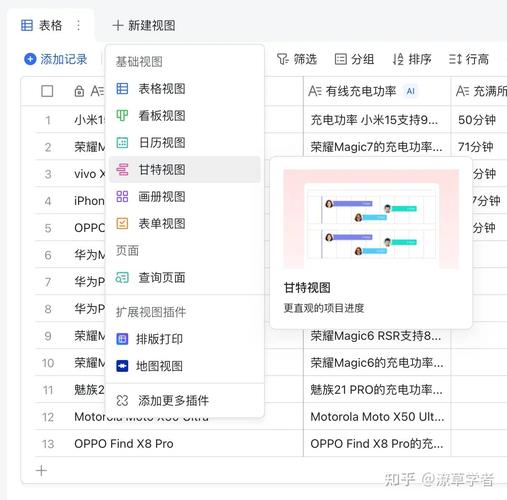
Task: Click the 日历视图 calendar icon
Action: pos(122,143)
